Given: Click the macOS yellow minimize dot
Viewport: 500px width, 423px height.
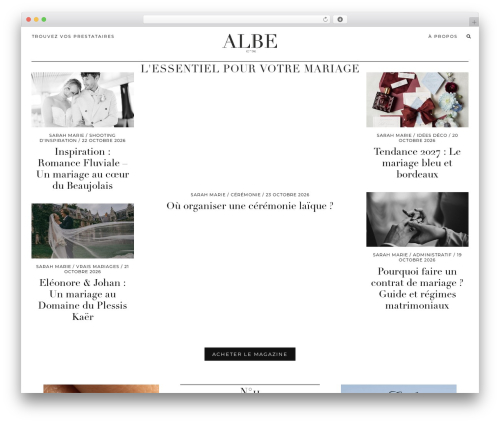Looking at the screenshot, I should click(x=36, y=20).
